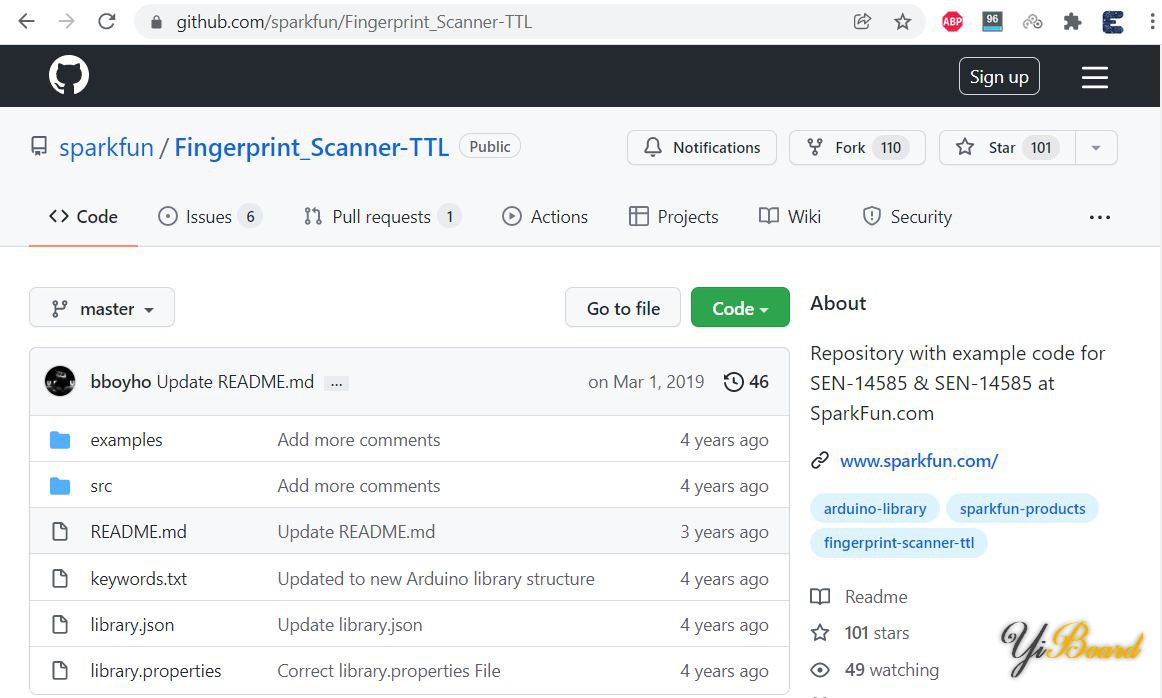Switch to the Code tab
The image size is (1162, 698).
point(83,216)
